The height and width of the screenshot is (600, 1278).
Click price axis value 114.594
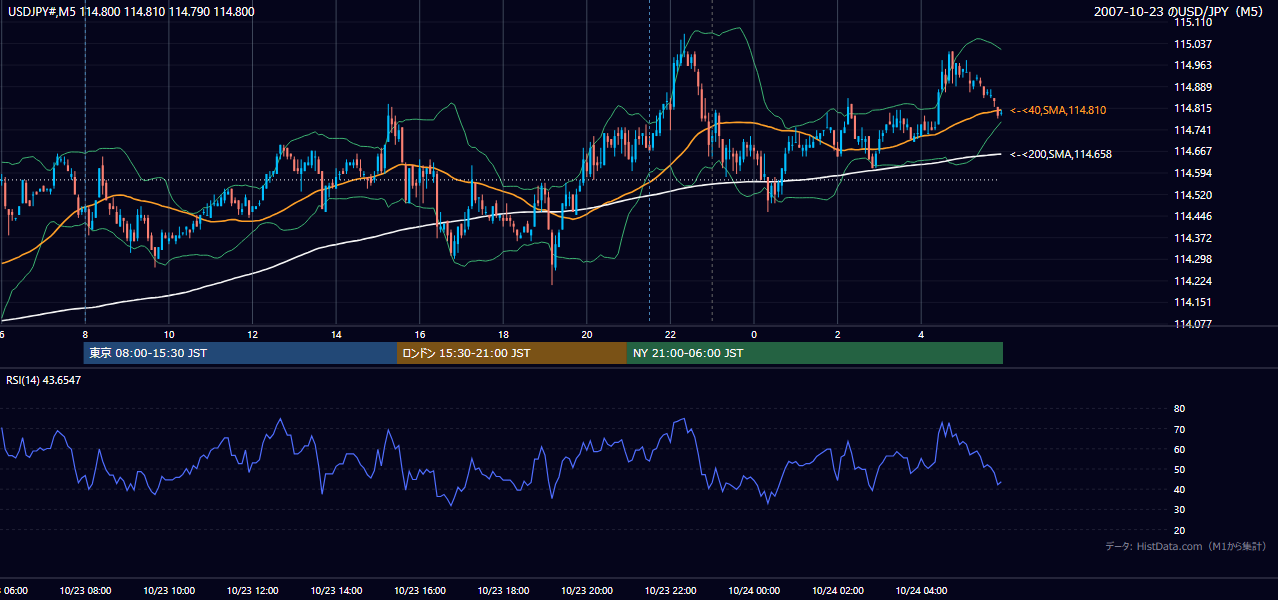1192,173
